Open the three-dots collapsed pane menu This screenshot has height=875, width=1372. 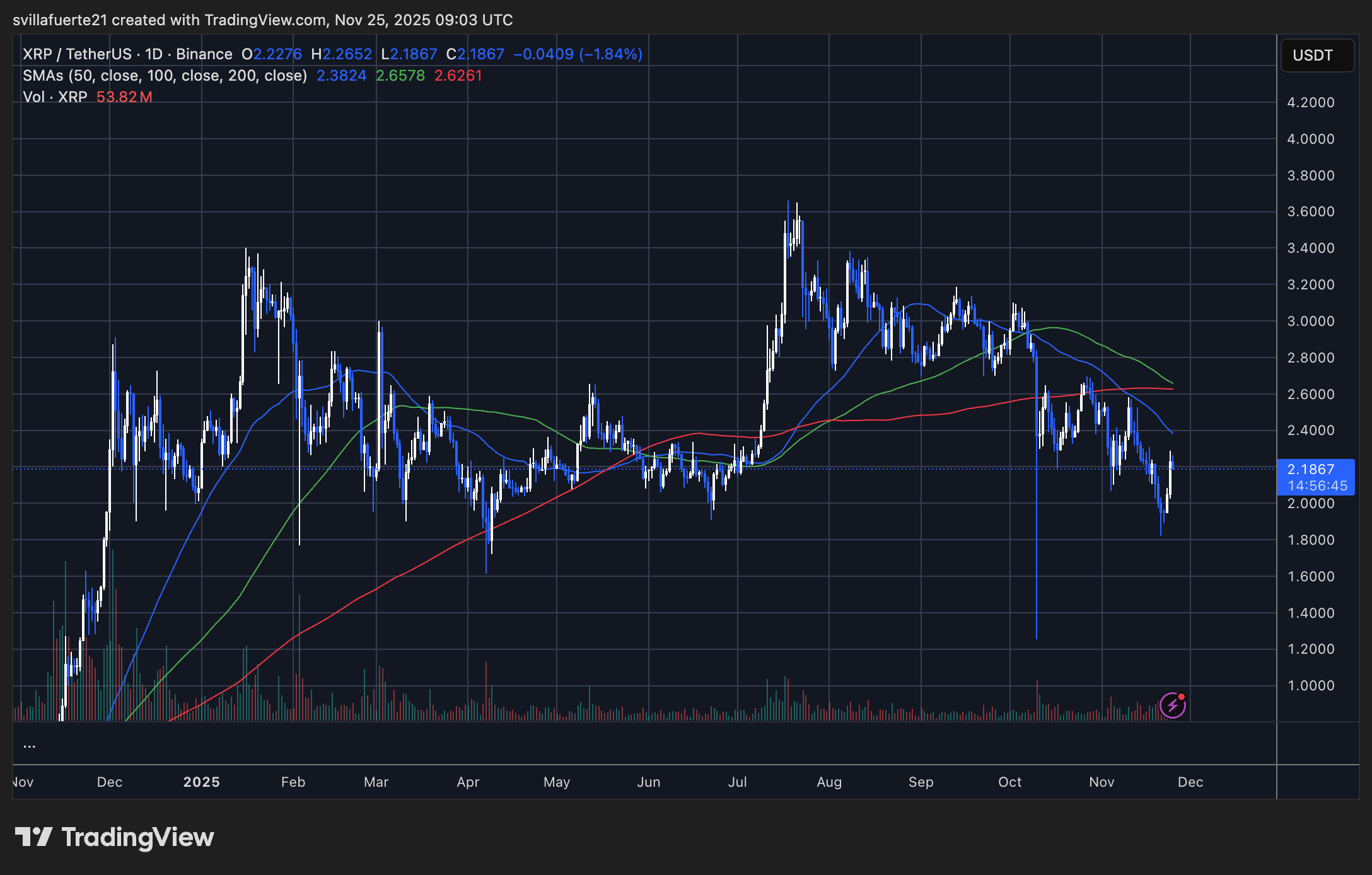pyautogui.click(x=29, y=746)
